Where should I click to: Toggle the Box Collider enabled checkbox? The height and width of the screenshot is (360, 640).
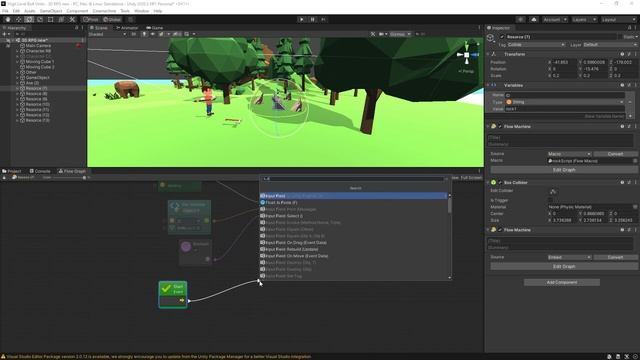coord(500,182)
